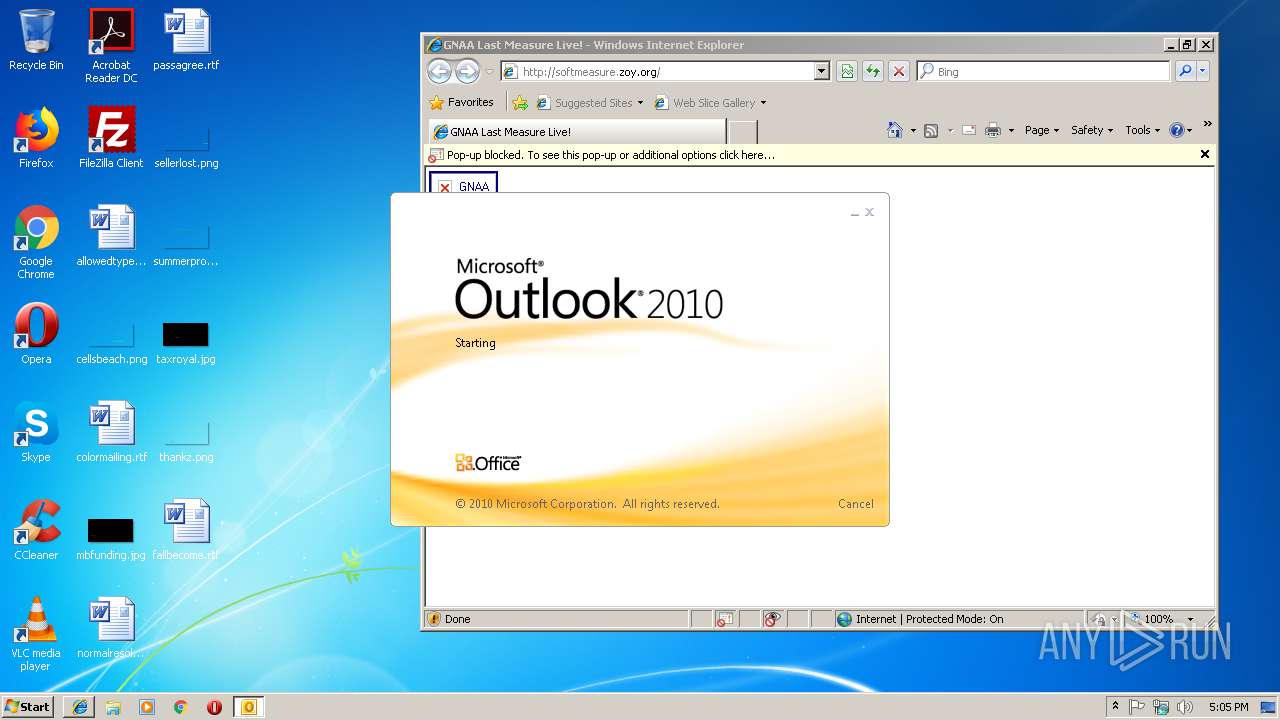Open the Home button dropdown arrow
Screen dimensions: 1280x720
click(x=913, y=131)
